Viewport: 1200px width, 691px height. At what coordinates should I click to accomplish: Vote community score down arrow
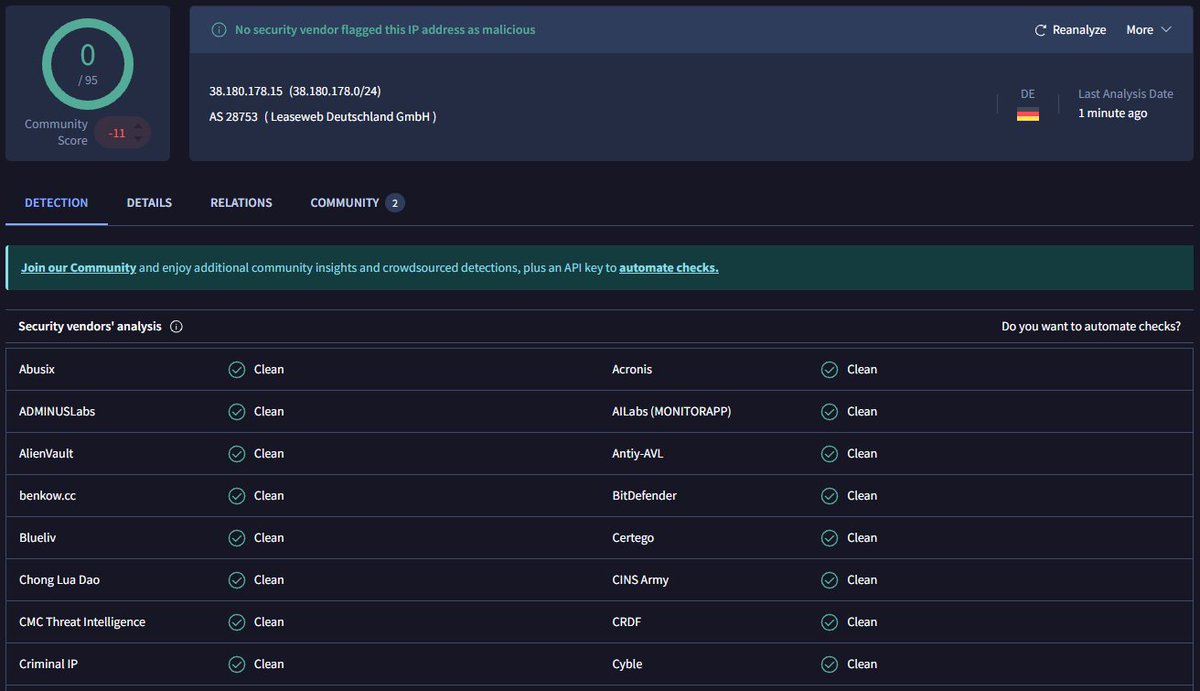(138, 139)
